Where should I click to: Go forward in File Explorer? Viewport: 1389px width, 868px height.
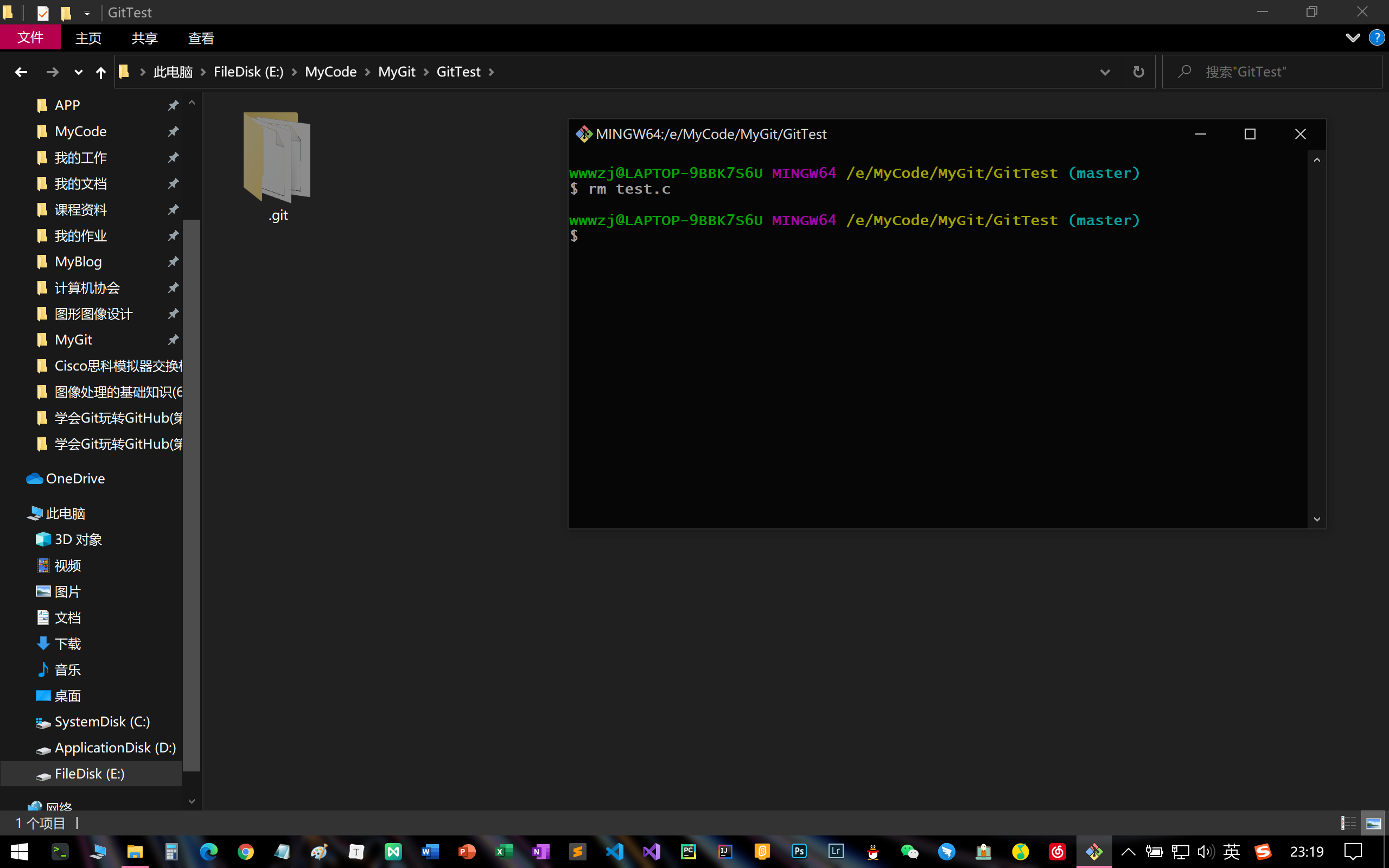click(52, 72)
